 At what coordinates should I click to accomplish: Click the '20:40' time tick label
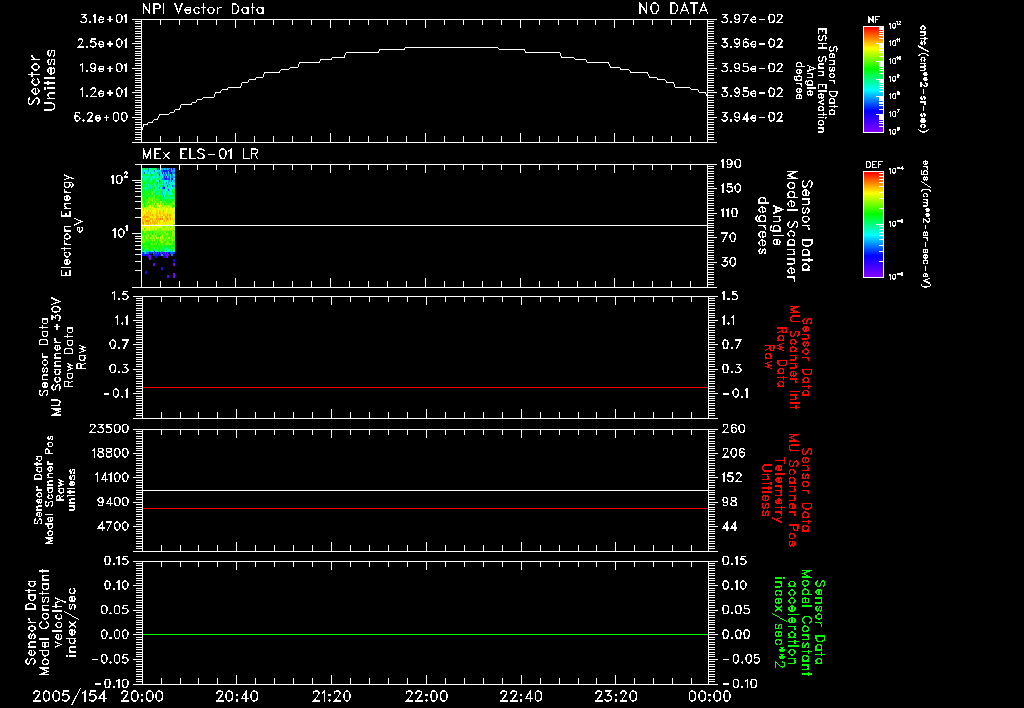pos(236,697)
